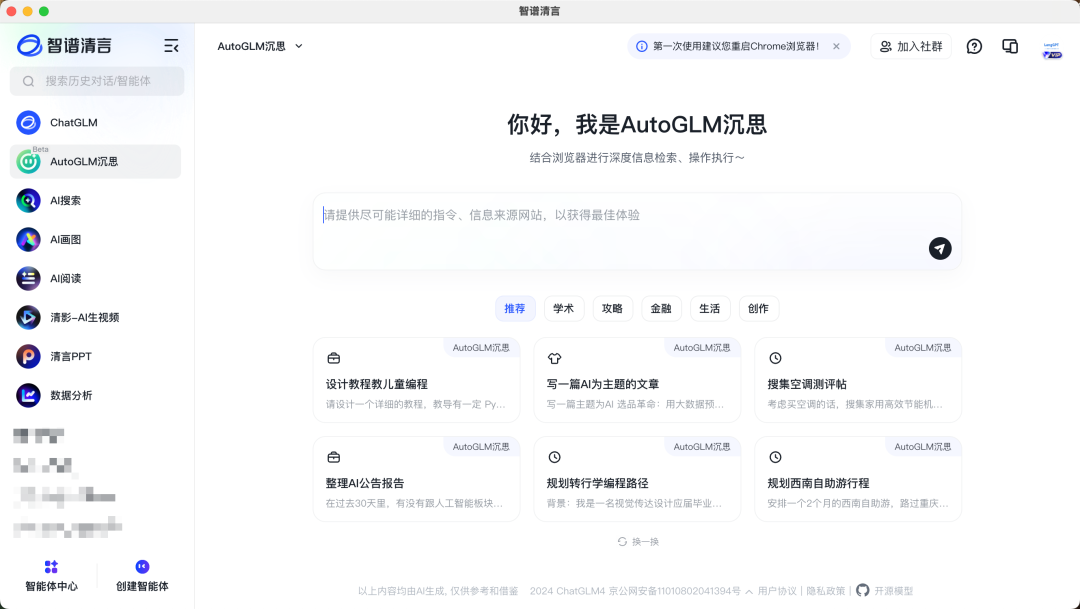Click 智能体中心 label text

point(52,586)
